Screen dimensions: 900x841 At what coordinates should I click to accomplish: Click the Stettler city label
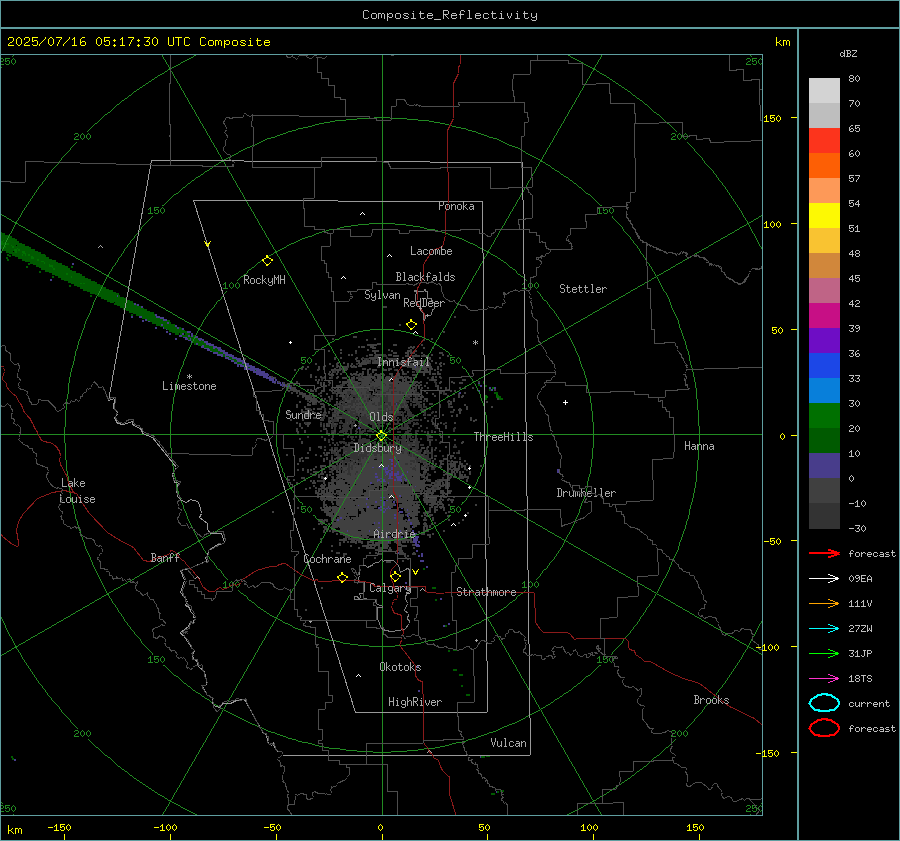click(x=583, y=289)
